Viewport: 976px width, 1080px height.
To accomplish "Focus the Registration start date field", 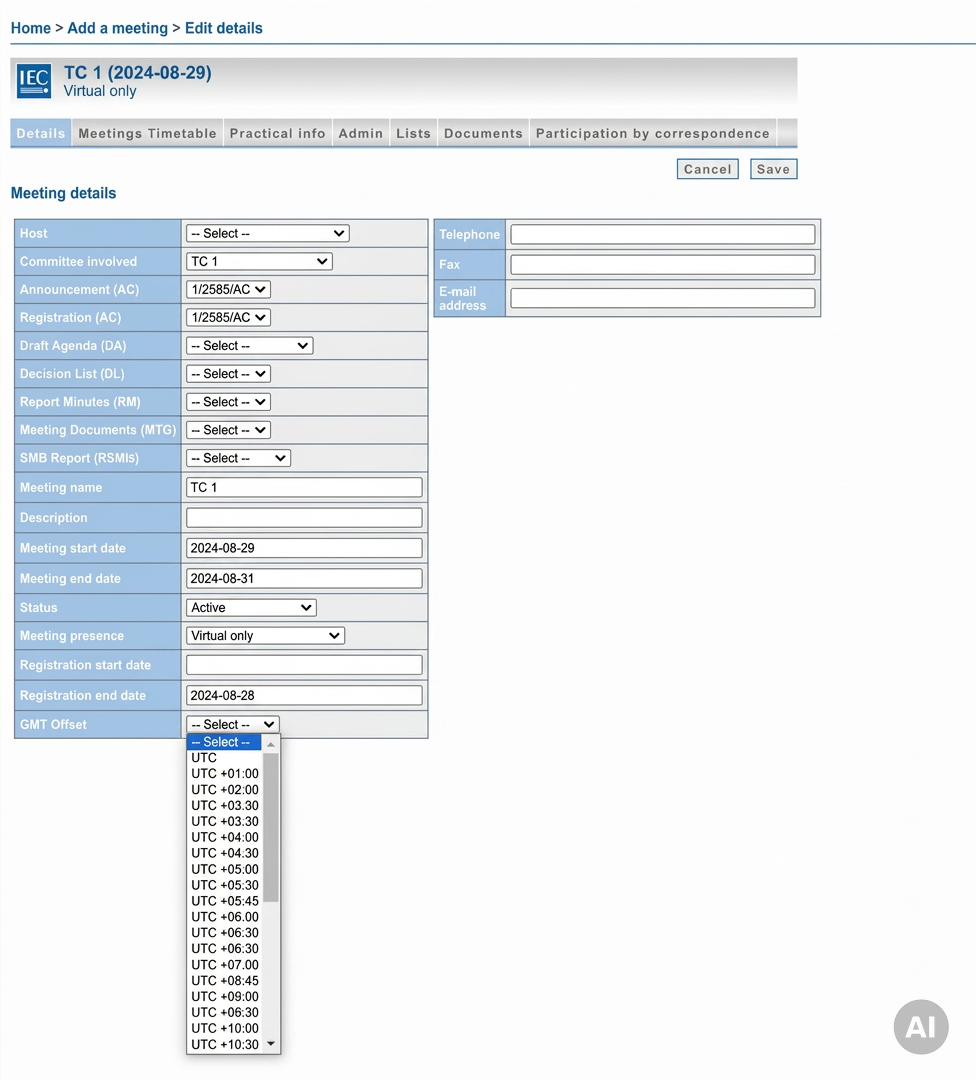I will pyautogui.click(x=304, y=665).
